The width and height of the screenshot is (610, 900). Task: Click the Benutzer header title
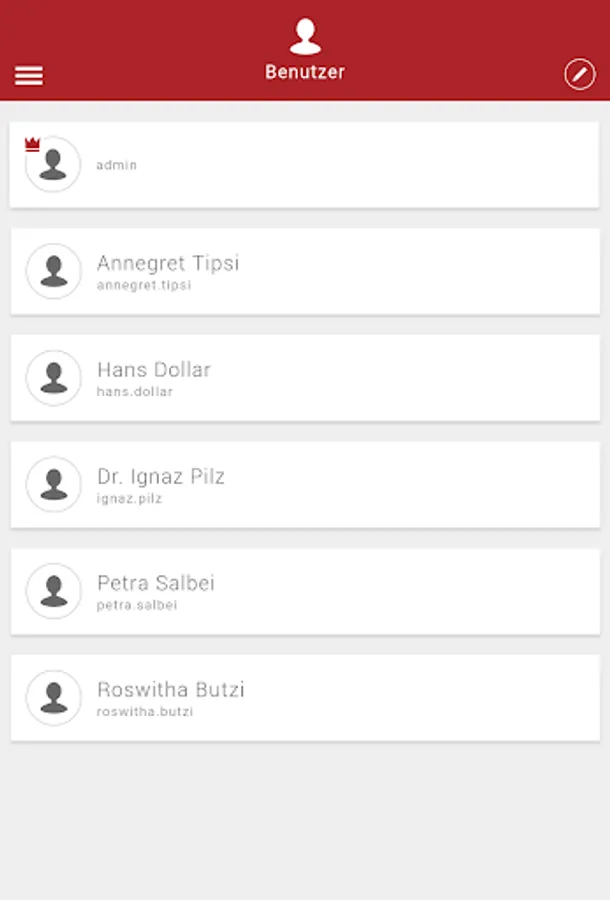point(305,72)
